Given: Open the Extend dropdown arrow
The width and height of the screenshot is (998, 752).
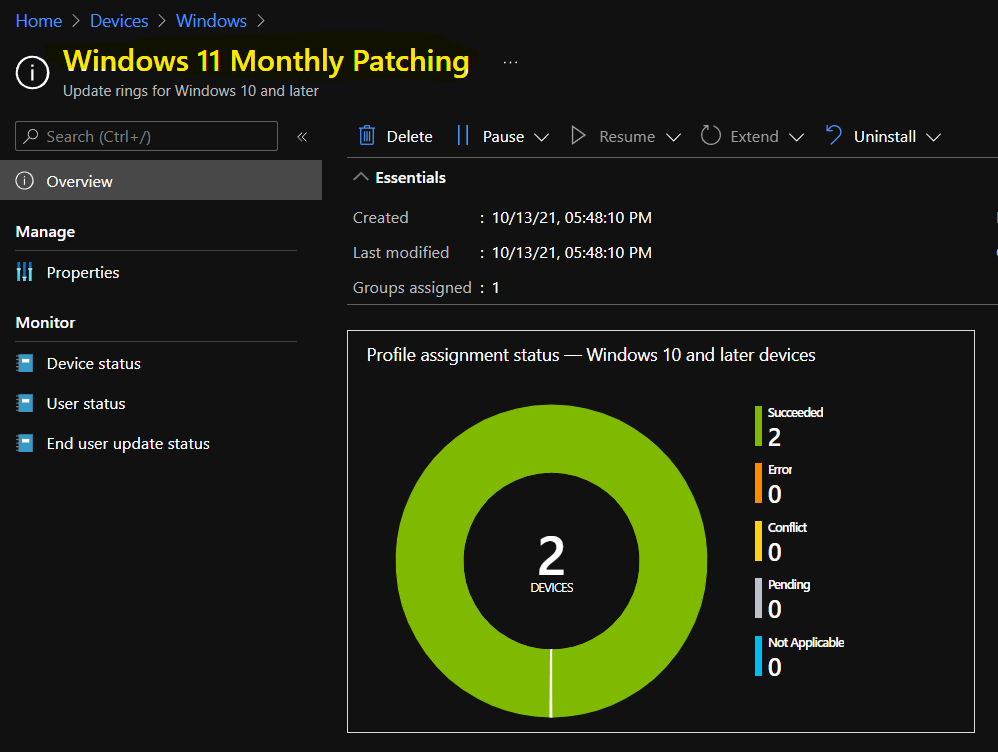Looking at the screenshot, I should coord(796,138).
